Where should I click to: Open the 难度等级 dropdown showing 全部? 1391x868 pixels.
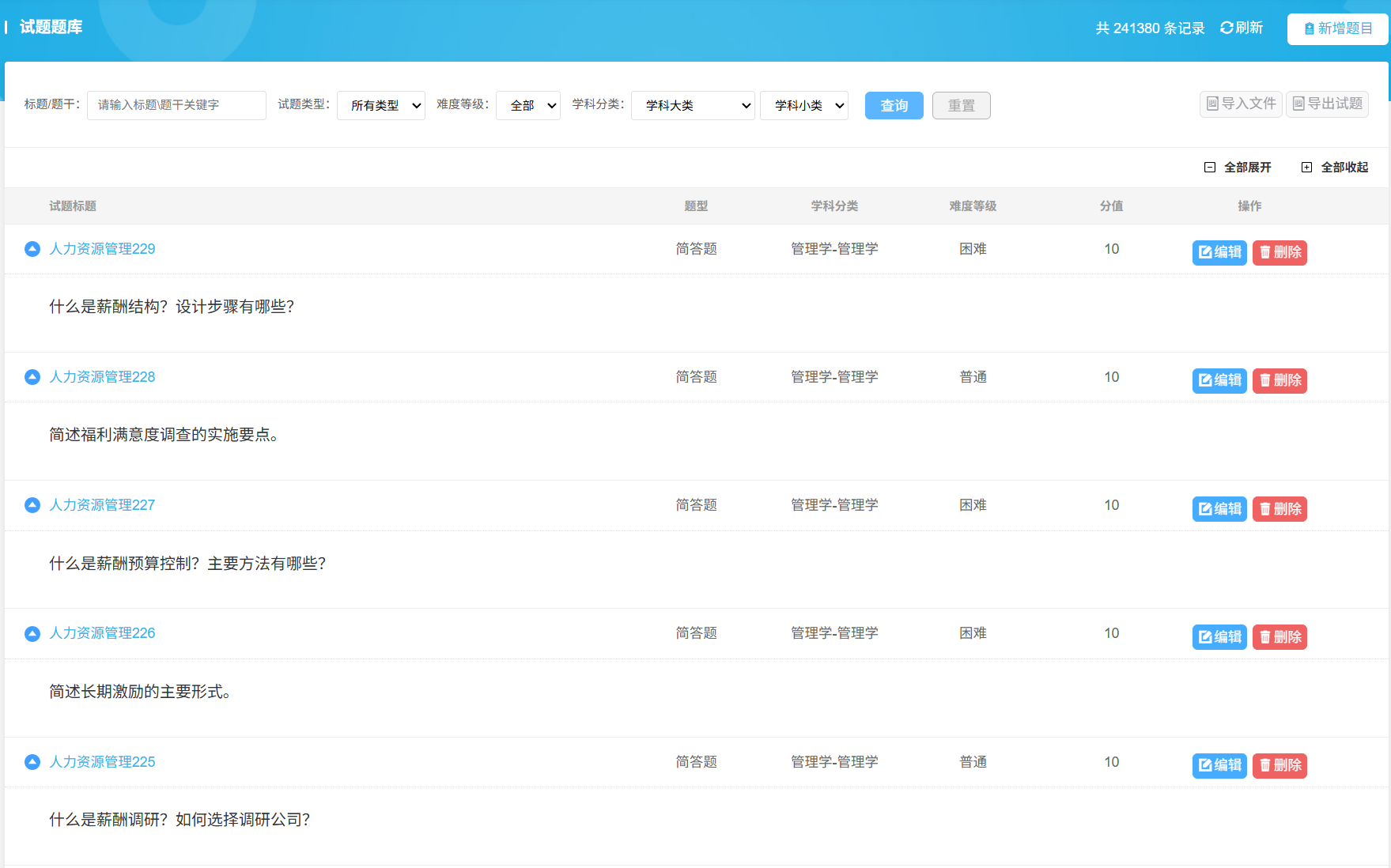(528, 105)
